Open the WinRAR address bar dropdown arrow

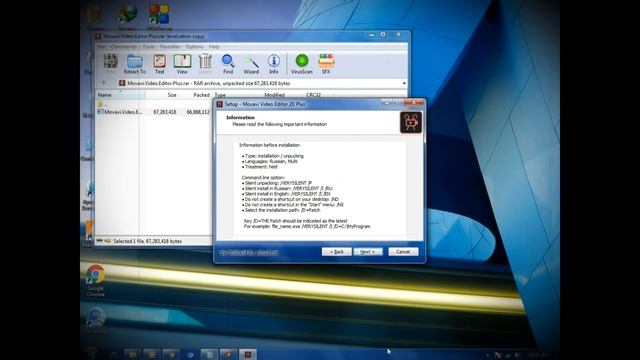(404, 83)
